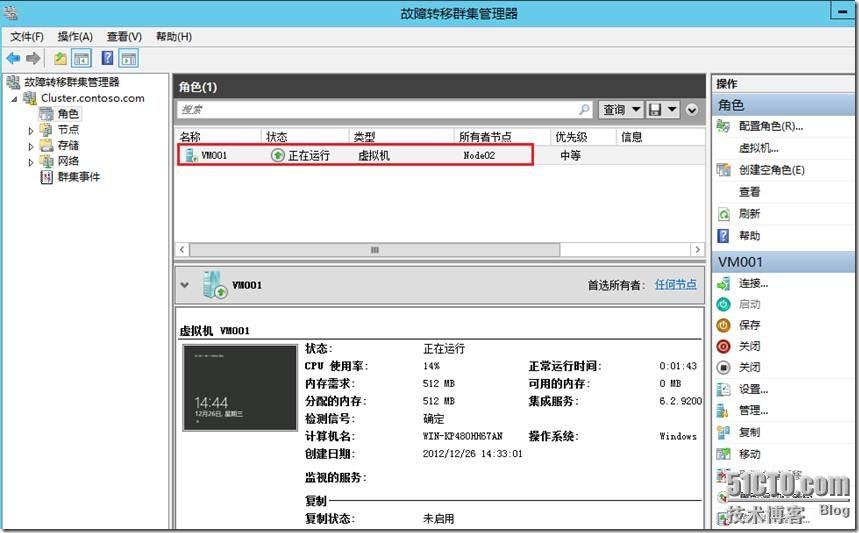Sort by Type (类型) column header
This screenshot has width=859, height=533.
401,137
